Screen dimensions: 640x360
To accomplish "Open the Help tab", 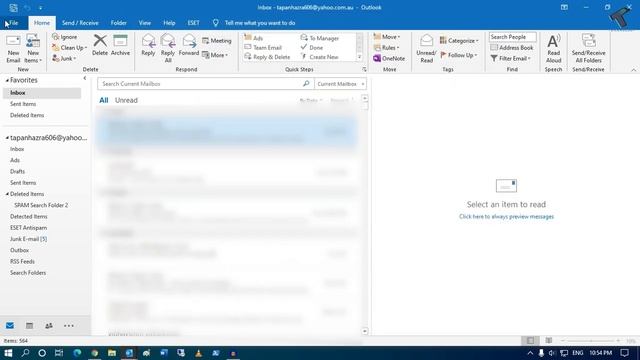I will pyautogui.click(x=169, y=23).
